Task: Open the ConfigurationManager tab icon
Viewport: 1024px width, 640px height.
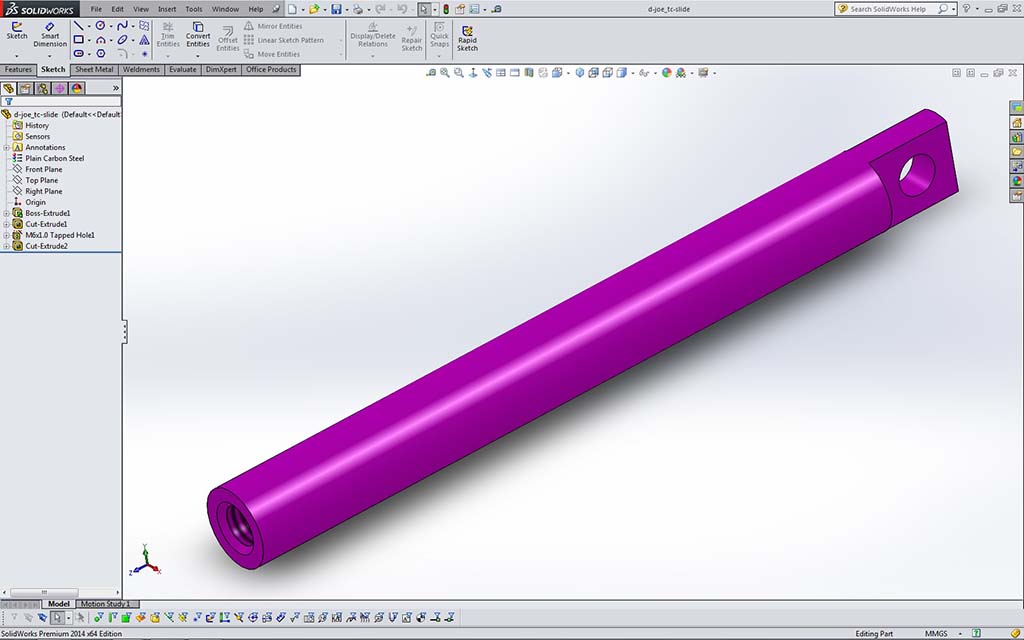Action: point(42,88)
